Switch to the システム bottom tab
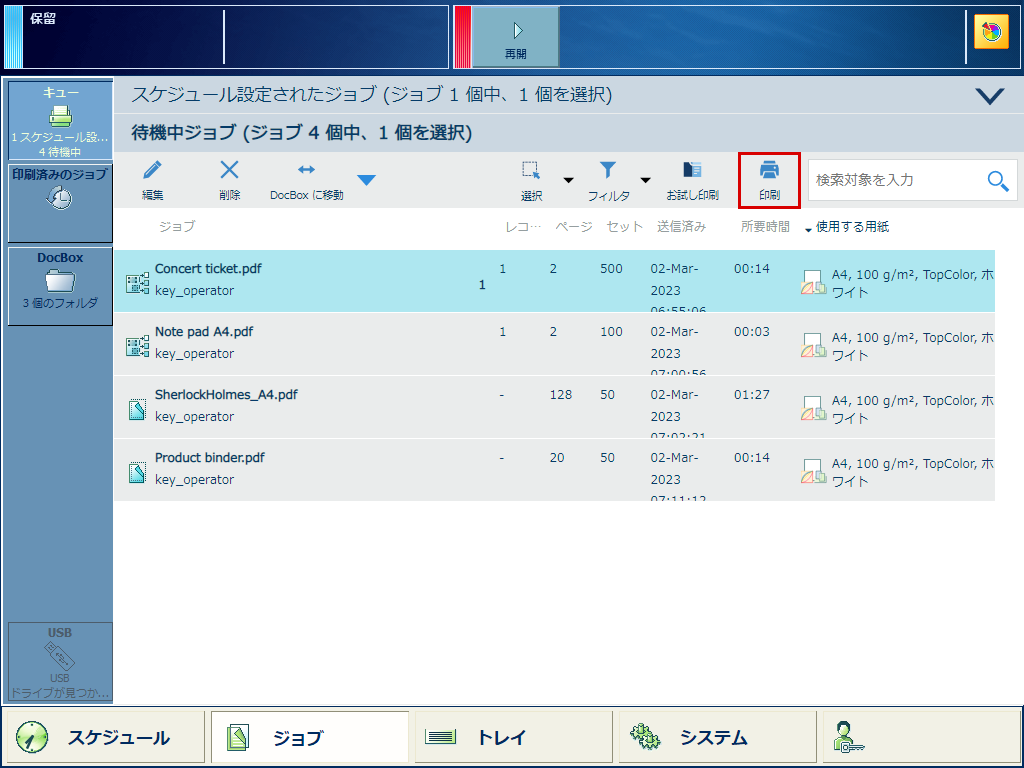The image size is (1024, 768). coord(717,737)
